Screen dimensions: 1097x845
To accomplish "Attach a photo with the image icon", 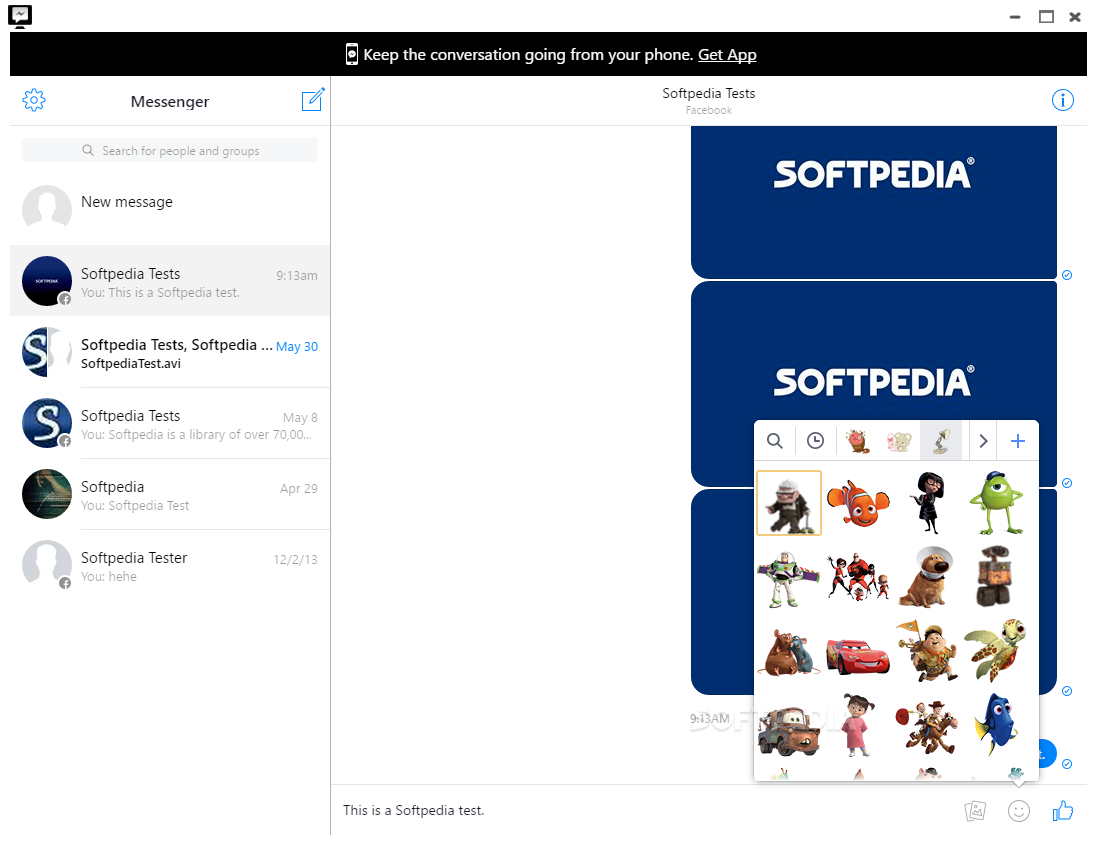I will pos(975,811).
